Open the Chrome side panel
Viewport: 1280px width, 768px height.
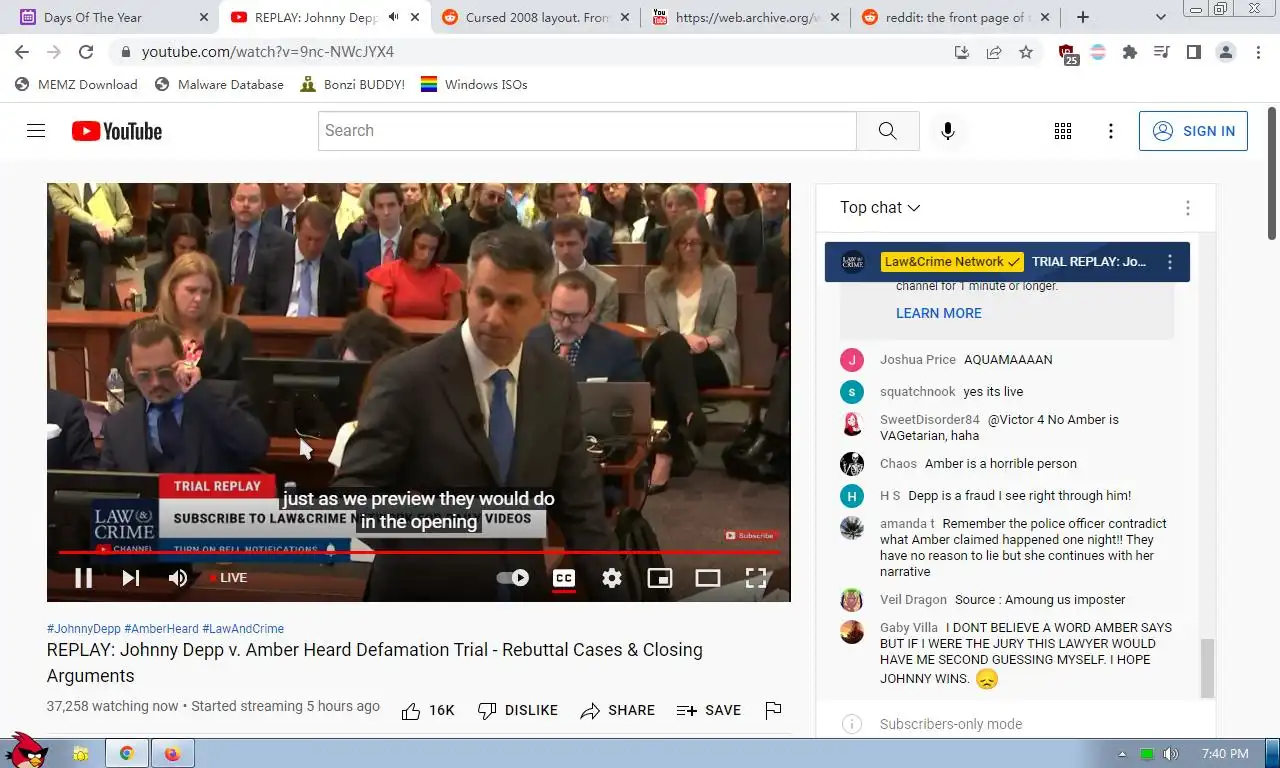click(x=1194, y=52)
